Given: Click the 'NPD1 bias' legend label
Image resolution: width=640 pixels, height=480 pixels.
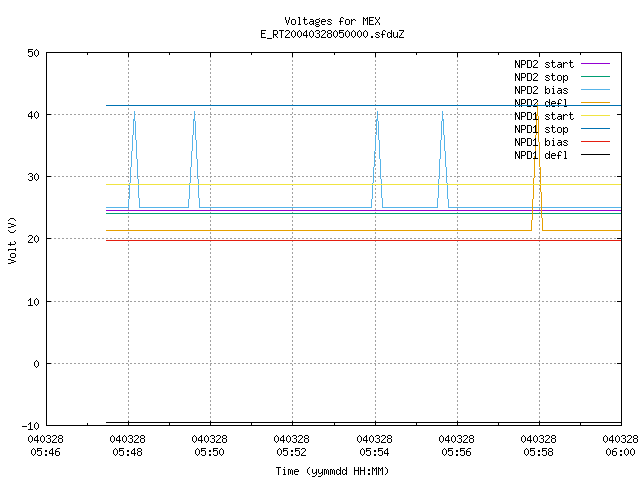Looking at the screenshot, I should [541, 142].
